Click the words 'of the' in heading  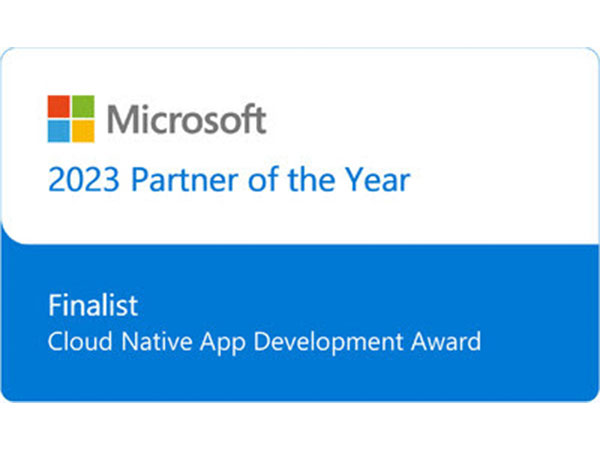(292, 179)
